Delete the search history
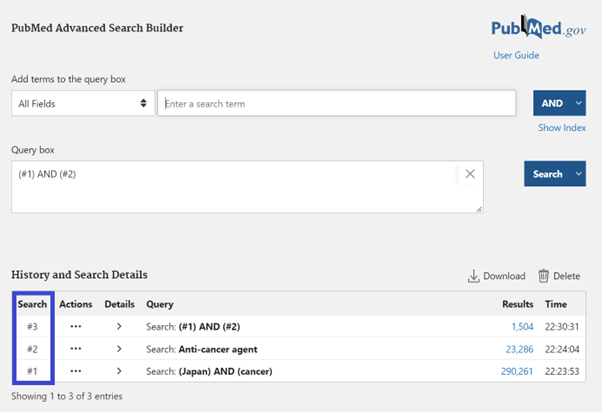 click(559, 276)
